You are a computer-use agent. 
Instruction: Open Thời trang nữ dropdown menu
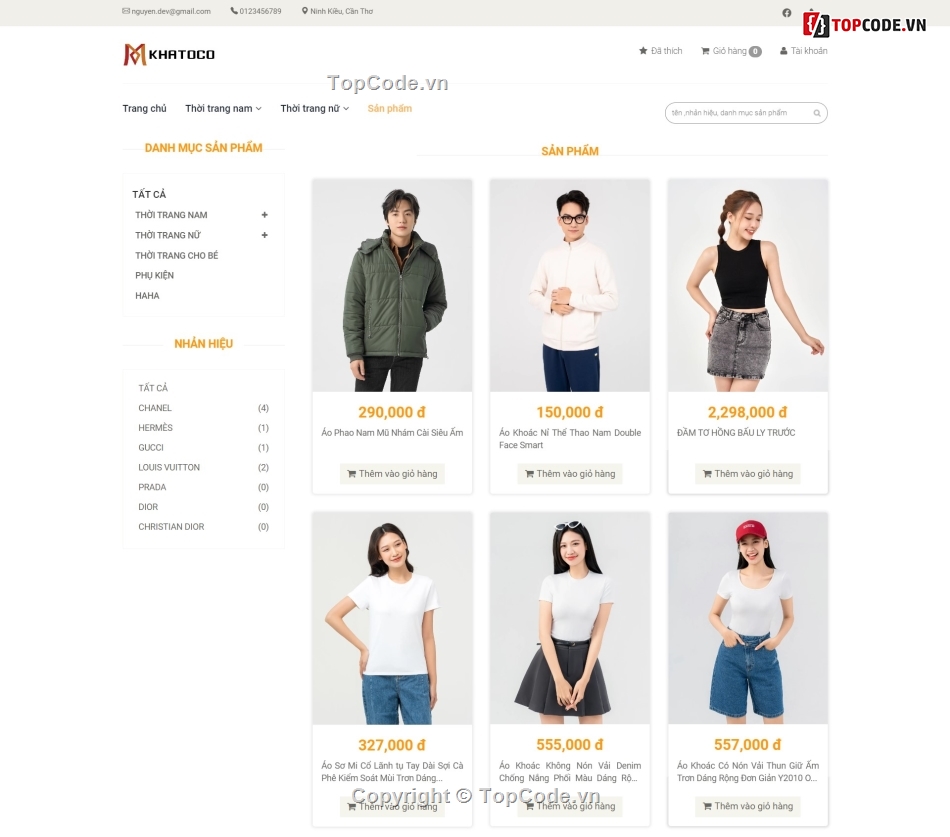(x=314, y=108)
